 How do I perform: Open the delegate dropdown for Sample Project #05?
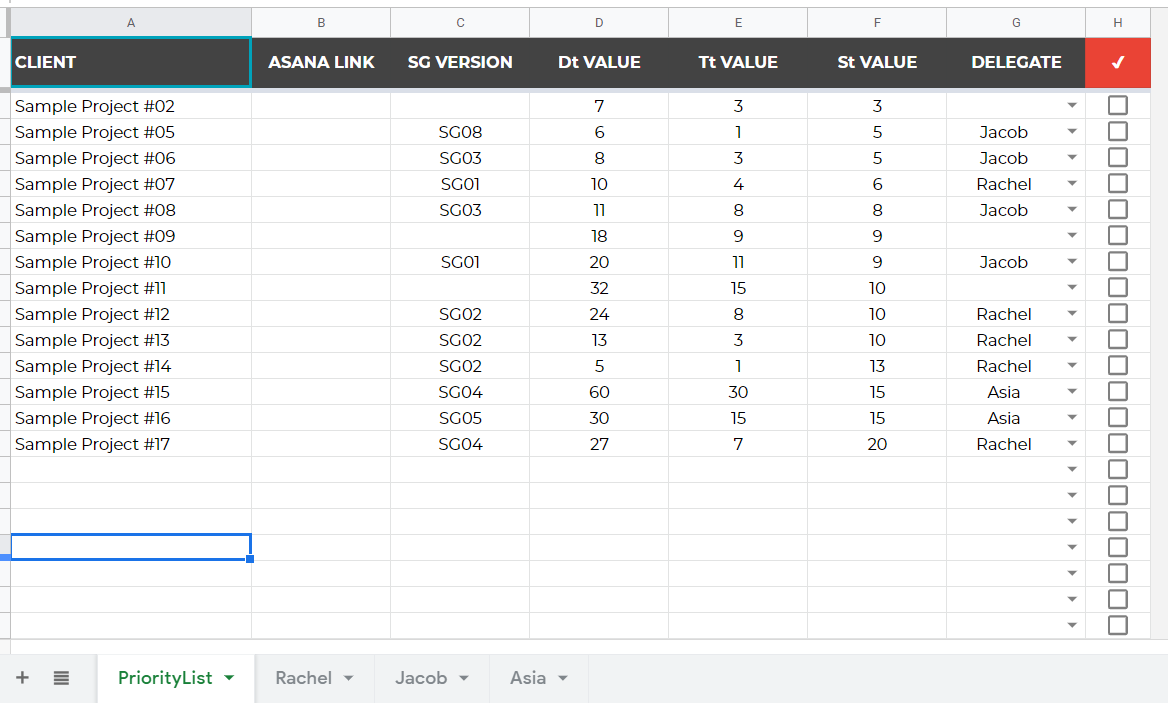1072,131
